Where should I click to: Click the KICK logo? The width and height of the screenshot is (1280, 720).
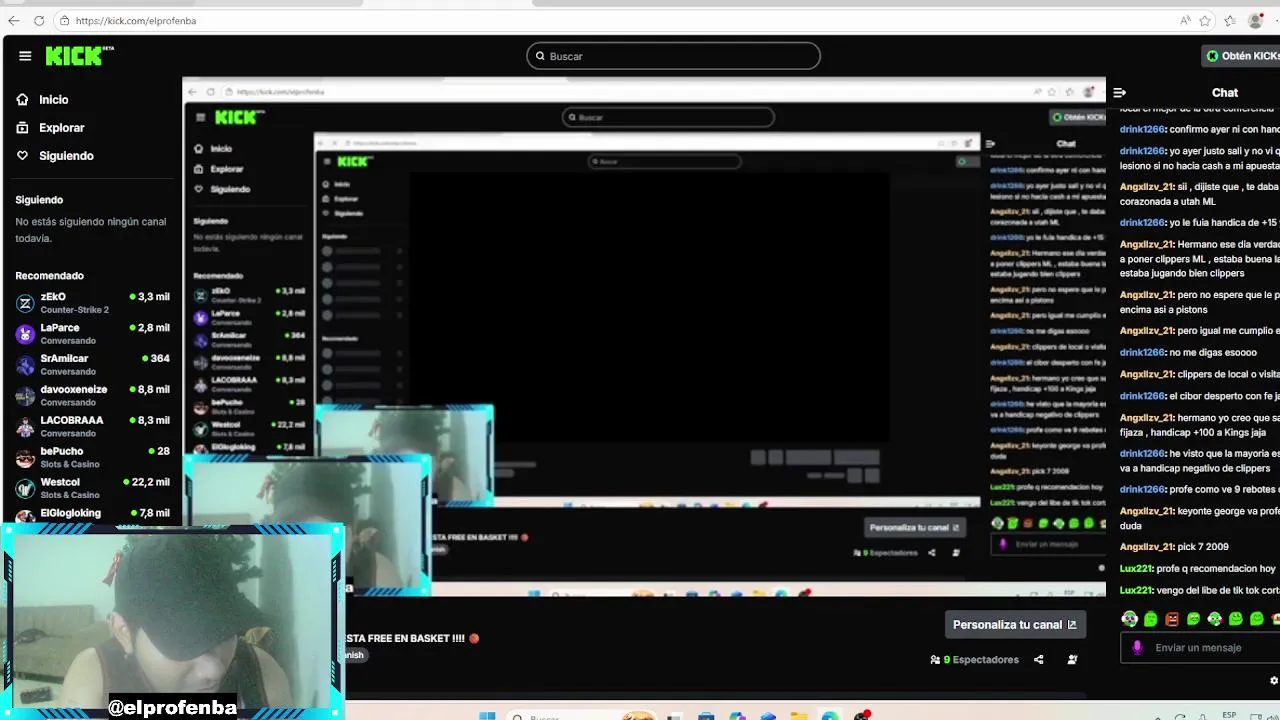[80, 56]
